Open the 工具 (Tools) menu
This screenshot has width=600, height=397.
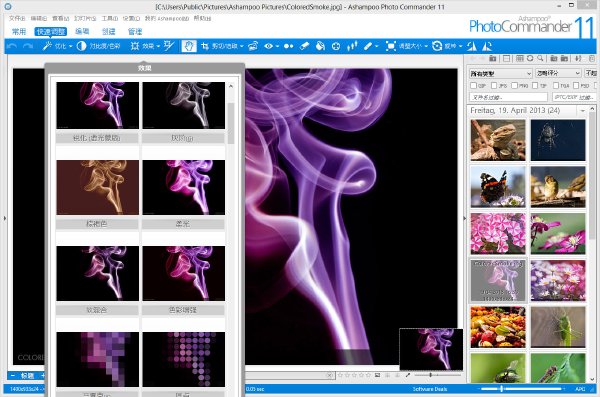click(x=110, y=18)
